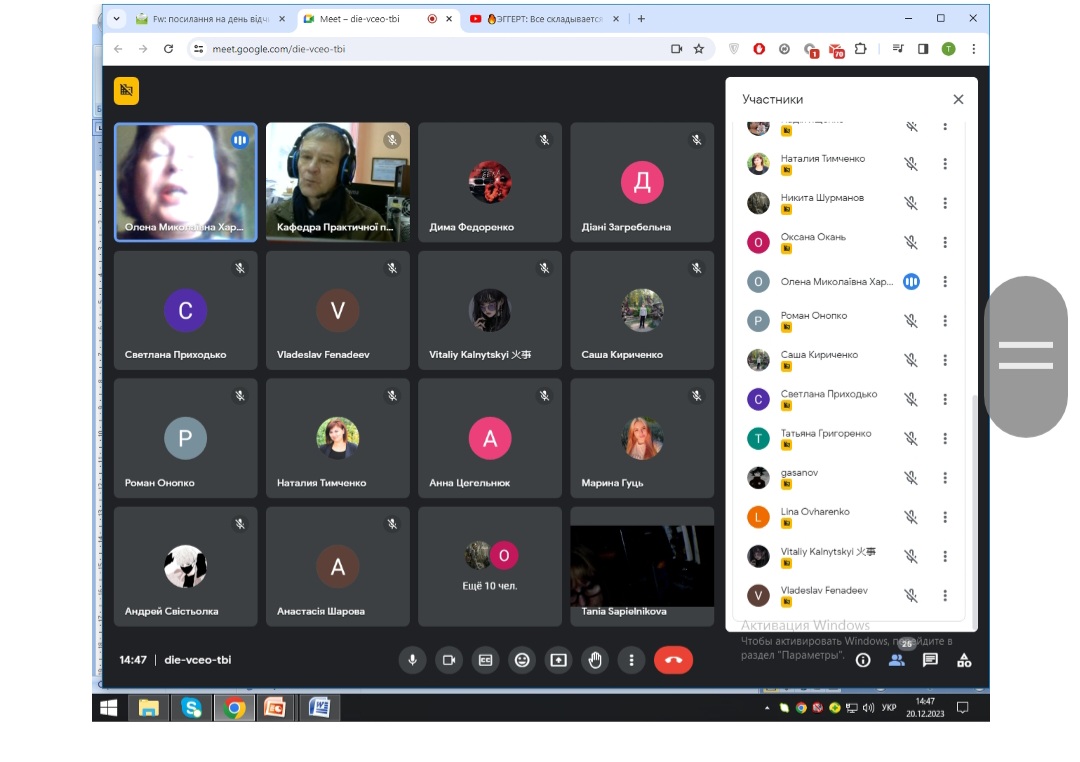Image resolution: width=1080 pixels, height=762 pixels.
Task: Go back in the browser
Action: [x=118, y=49]
